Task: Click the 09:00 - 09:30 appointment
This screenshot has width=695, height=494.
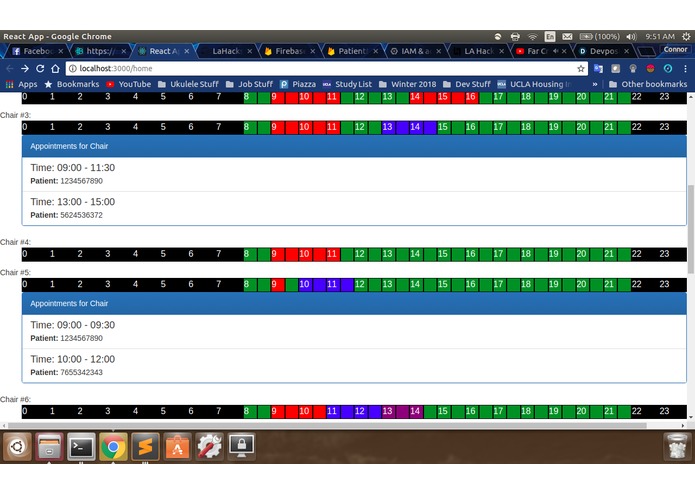Action: click(354, 331)
